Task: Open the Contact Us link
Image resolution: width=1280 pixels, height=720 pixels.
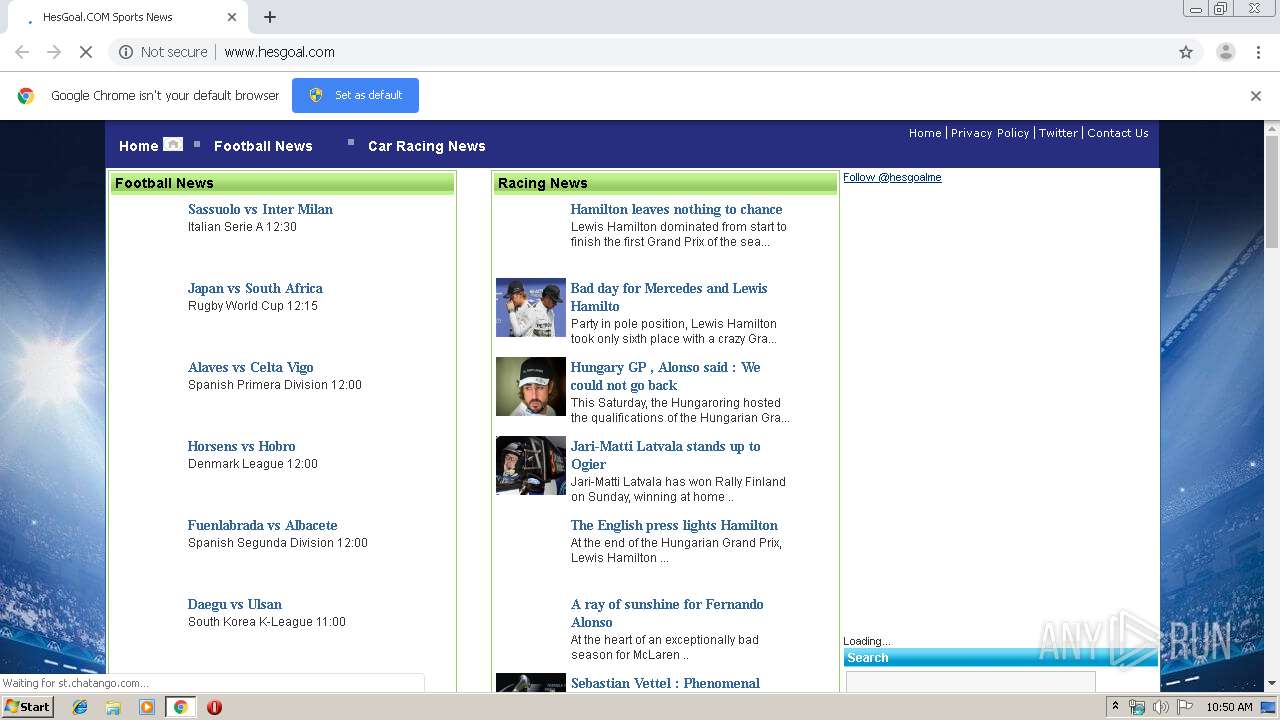Action: pos(1118,133)
